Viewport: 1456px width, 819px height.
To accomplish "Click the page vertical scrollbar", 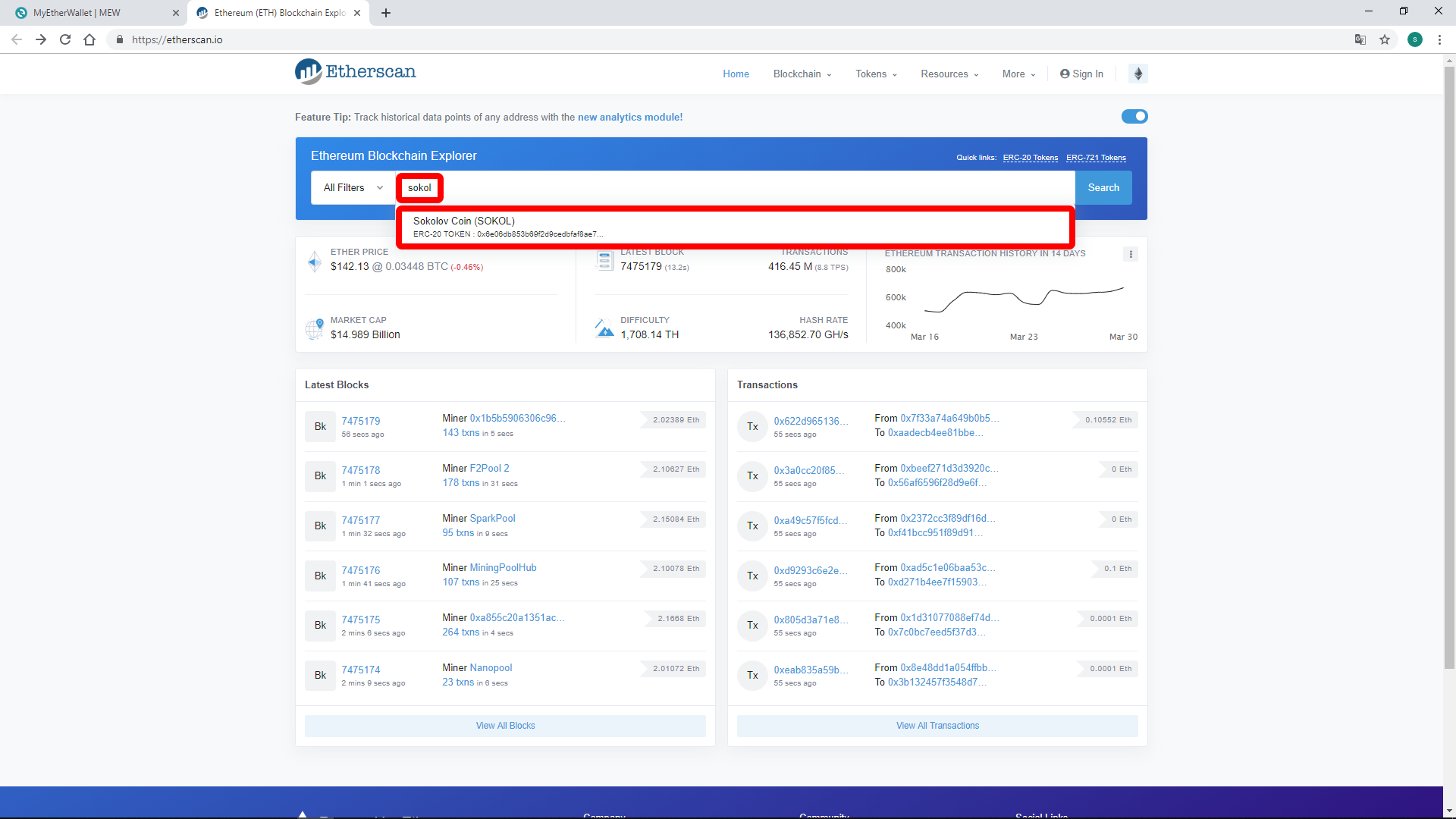I will pyautogui.click(x=1449, y=368).
